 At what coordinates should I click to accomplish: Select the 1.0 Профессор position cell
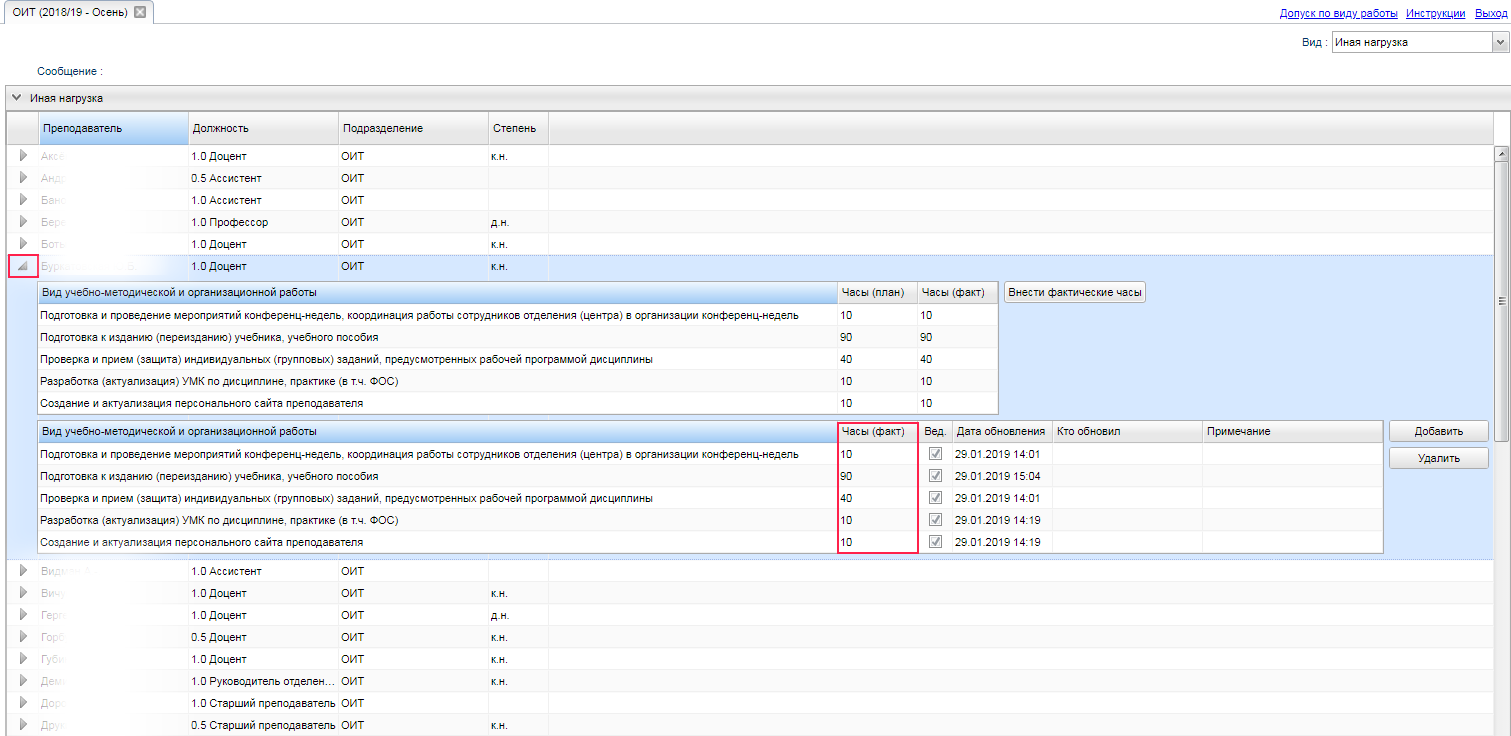(263, 222)
